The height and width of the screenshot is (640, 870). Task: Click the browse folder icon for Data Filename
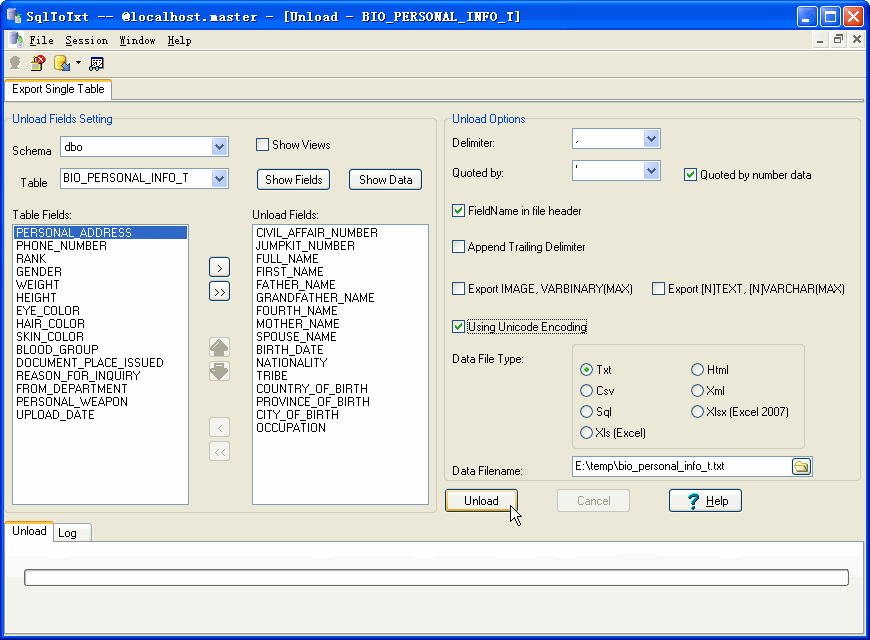click(x=801, y=466)
